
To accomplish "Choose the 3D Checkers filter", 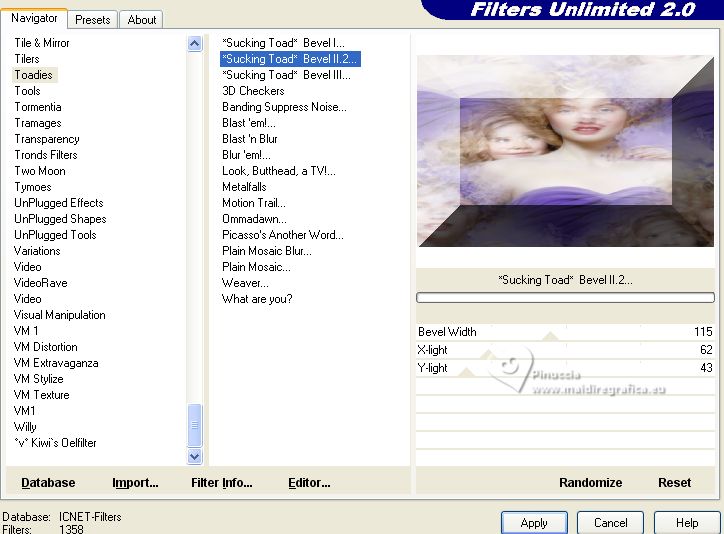I will 253,91.
